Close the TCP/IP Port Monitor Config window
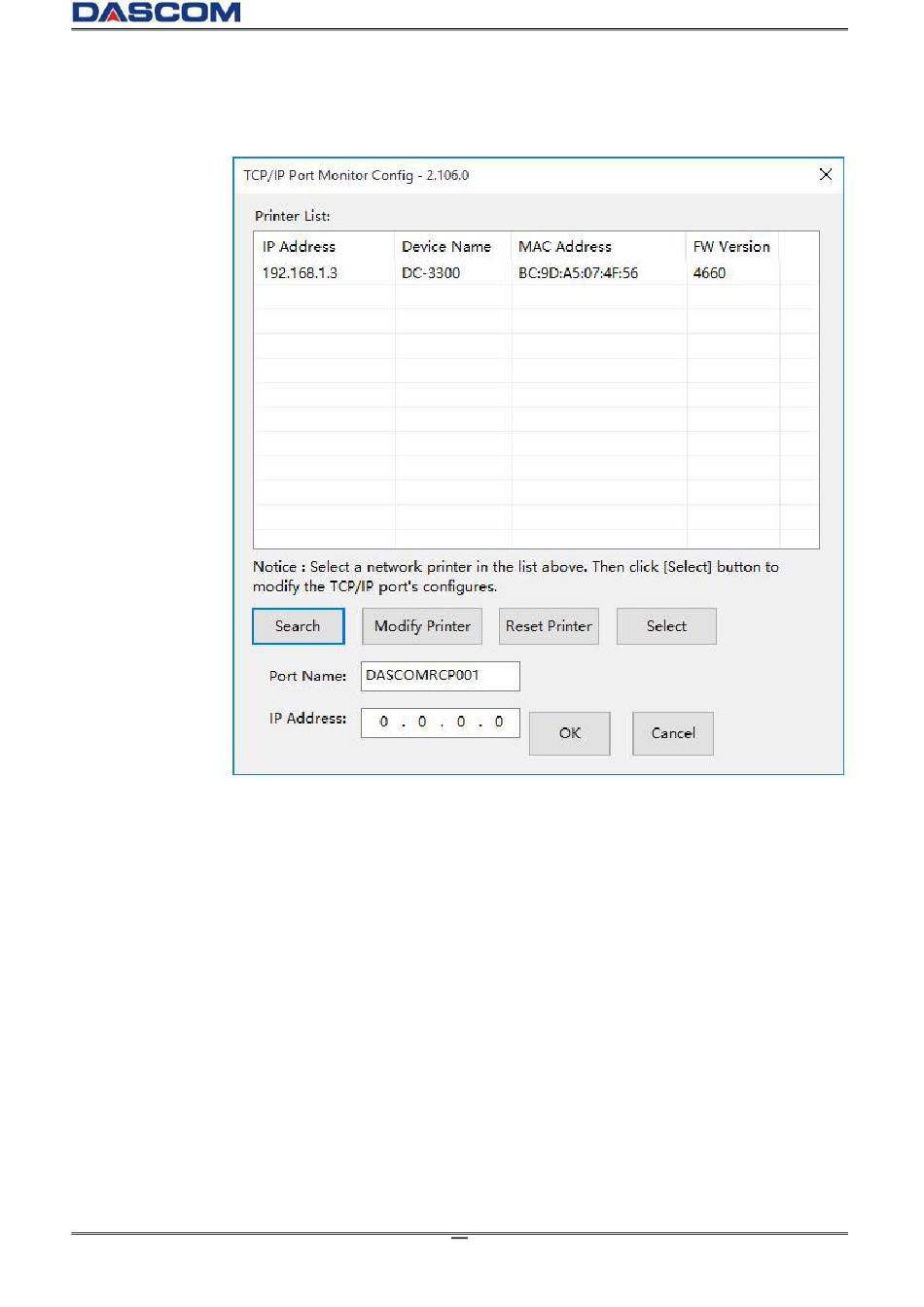The height and width of the screenshot is (1307, 924). pyautogui.click(x=826, y=174)
